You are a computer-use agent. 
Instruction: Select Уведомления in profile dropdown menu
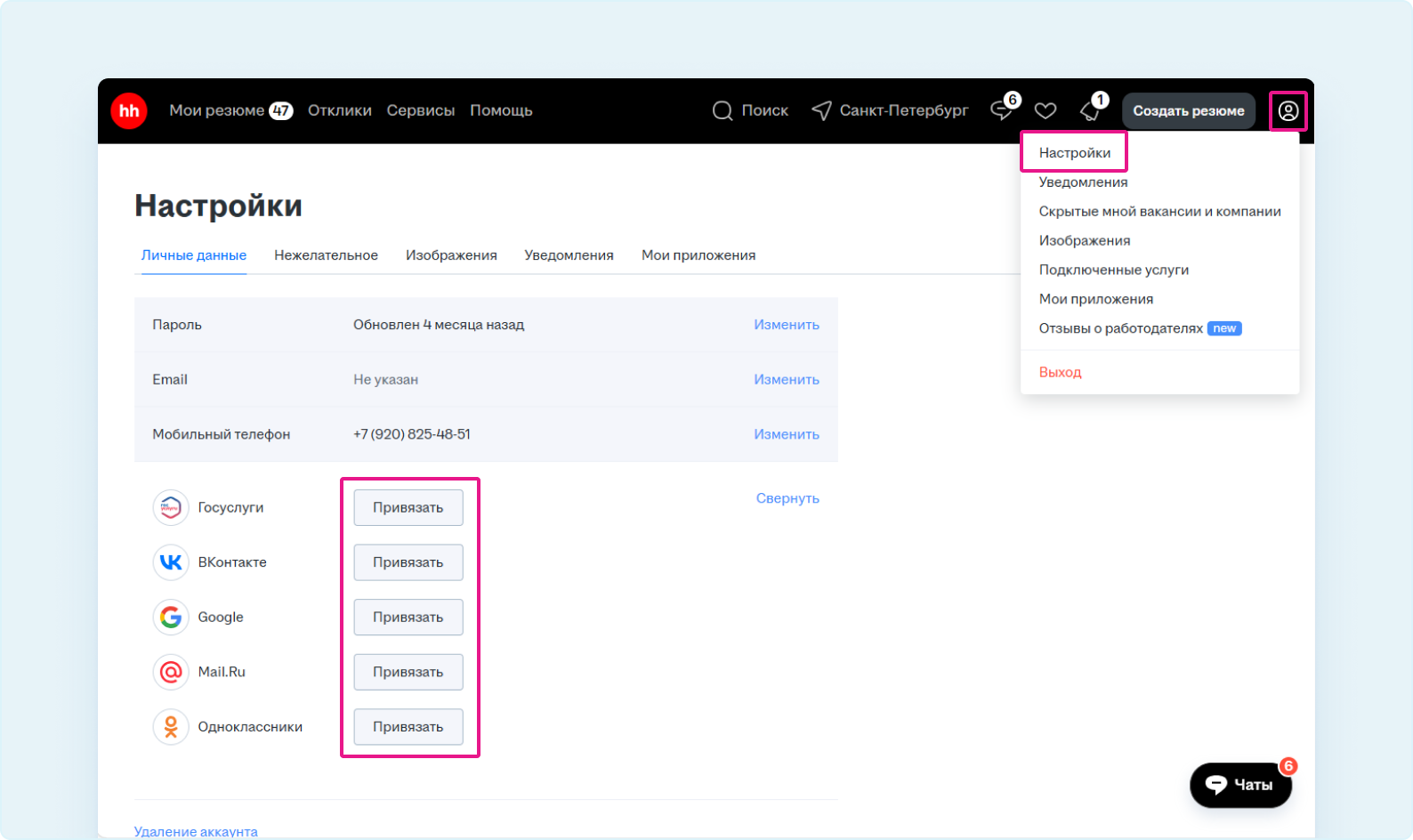[1083, 182]
